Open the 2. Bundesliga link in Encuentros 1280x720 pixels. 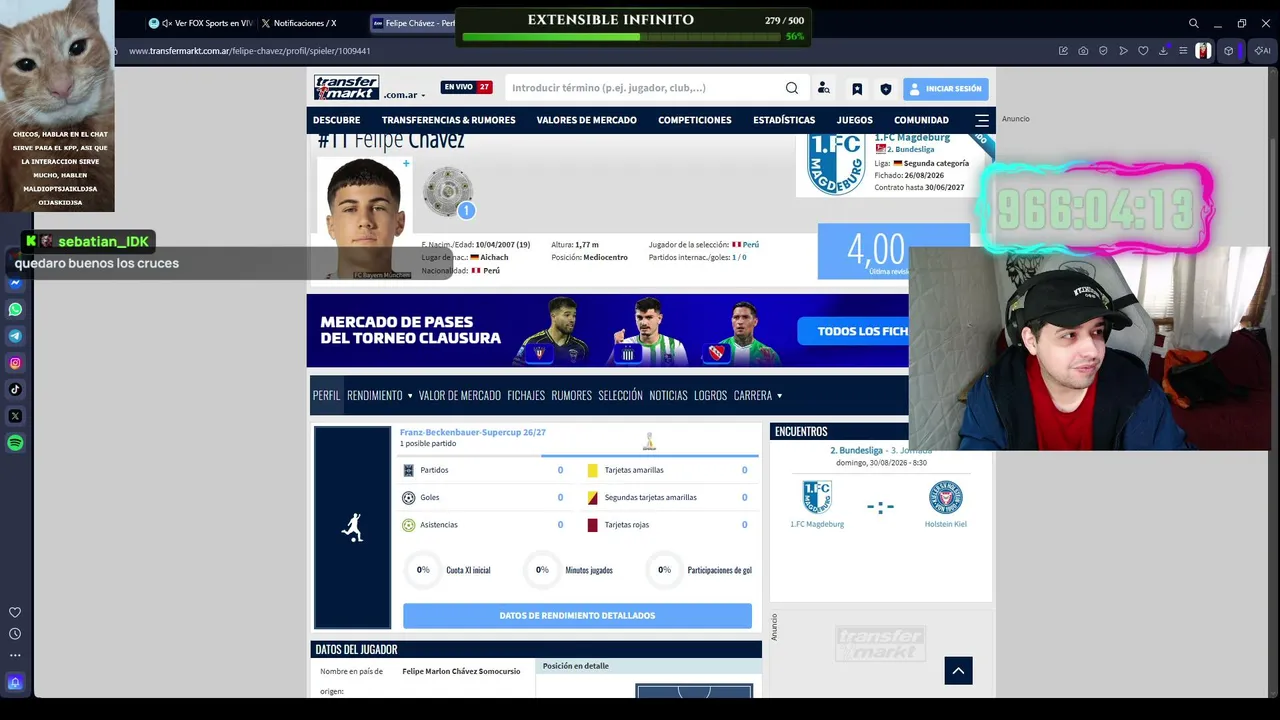coord(856,450)
